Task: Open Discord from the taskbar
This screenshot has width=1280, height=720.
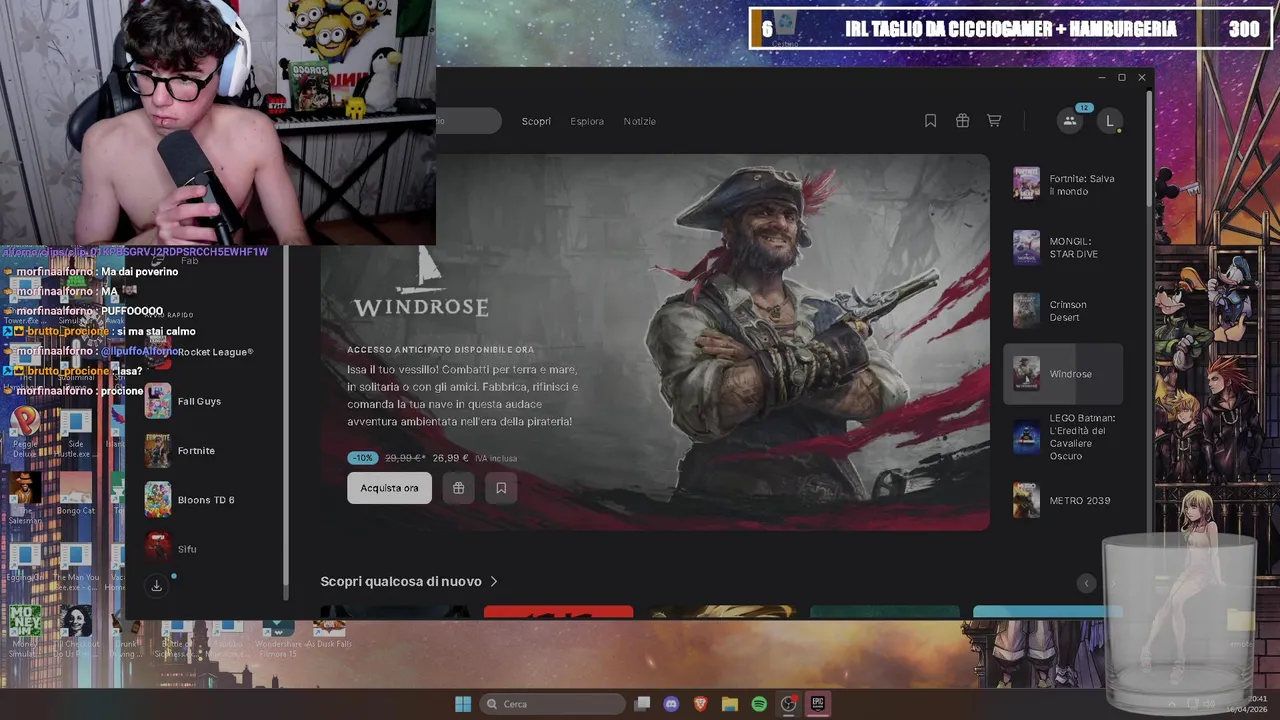Action: click(672, 704)
